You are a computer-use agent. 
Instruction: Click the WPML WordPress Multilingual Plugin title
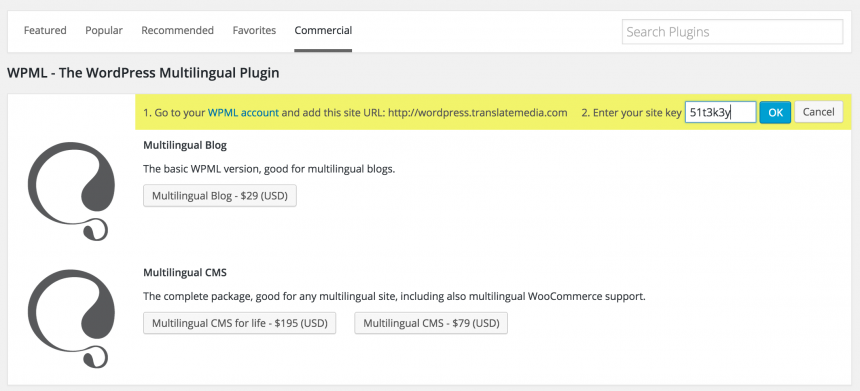(143, 73)
